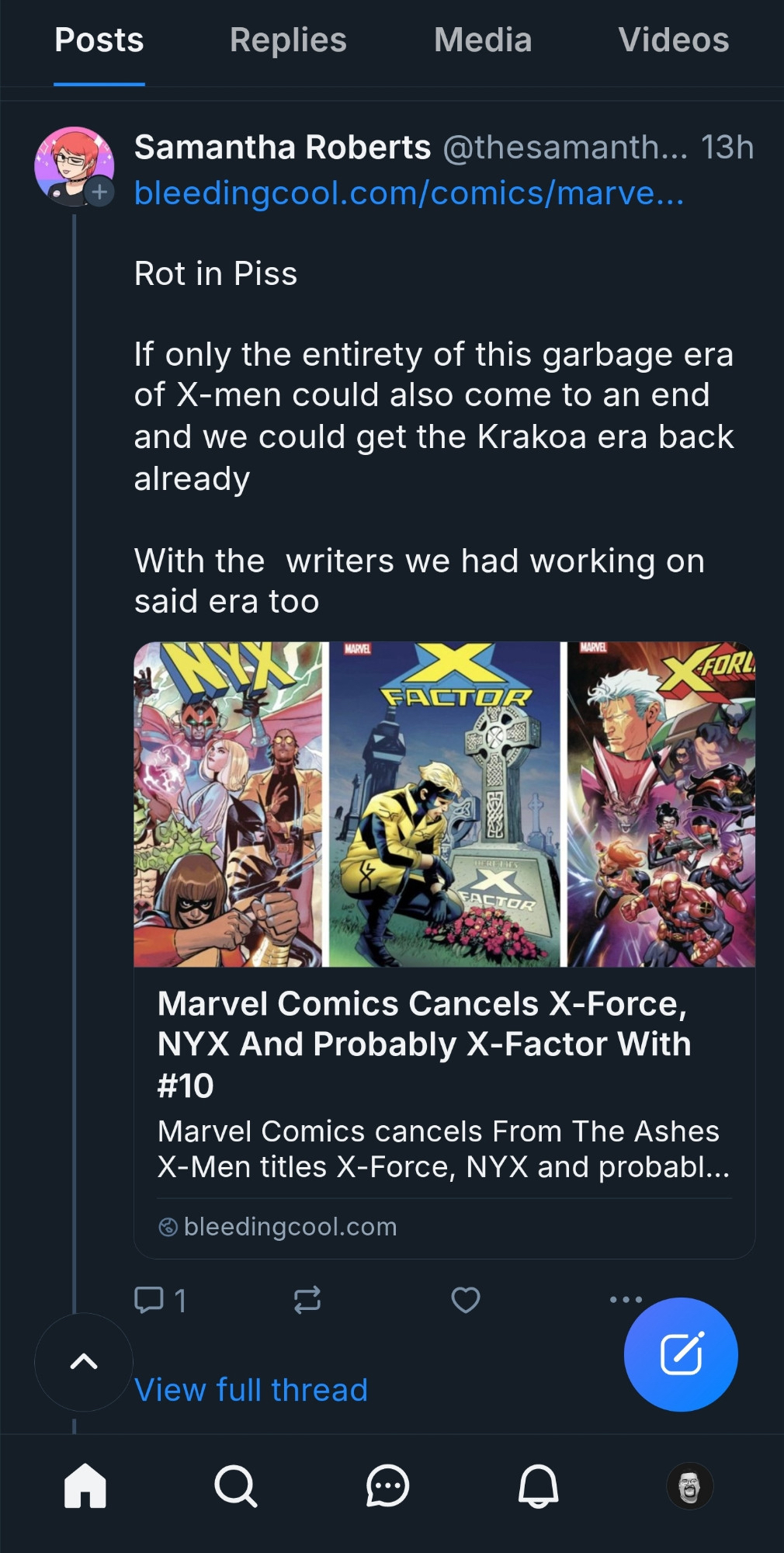Open the Chat messages icon
784x1553 pixels.
(x=387, y=1485)
